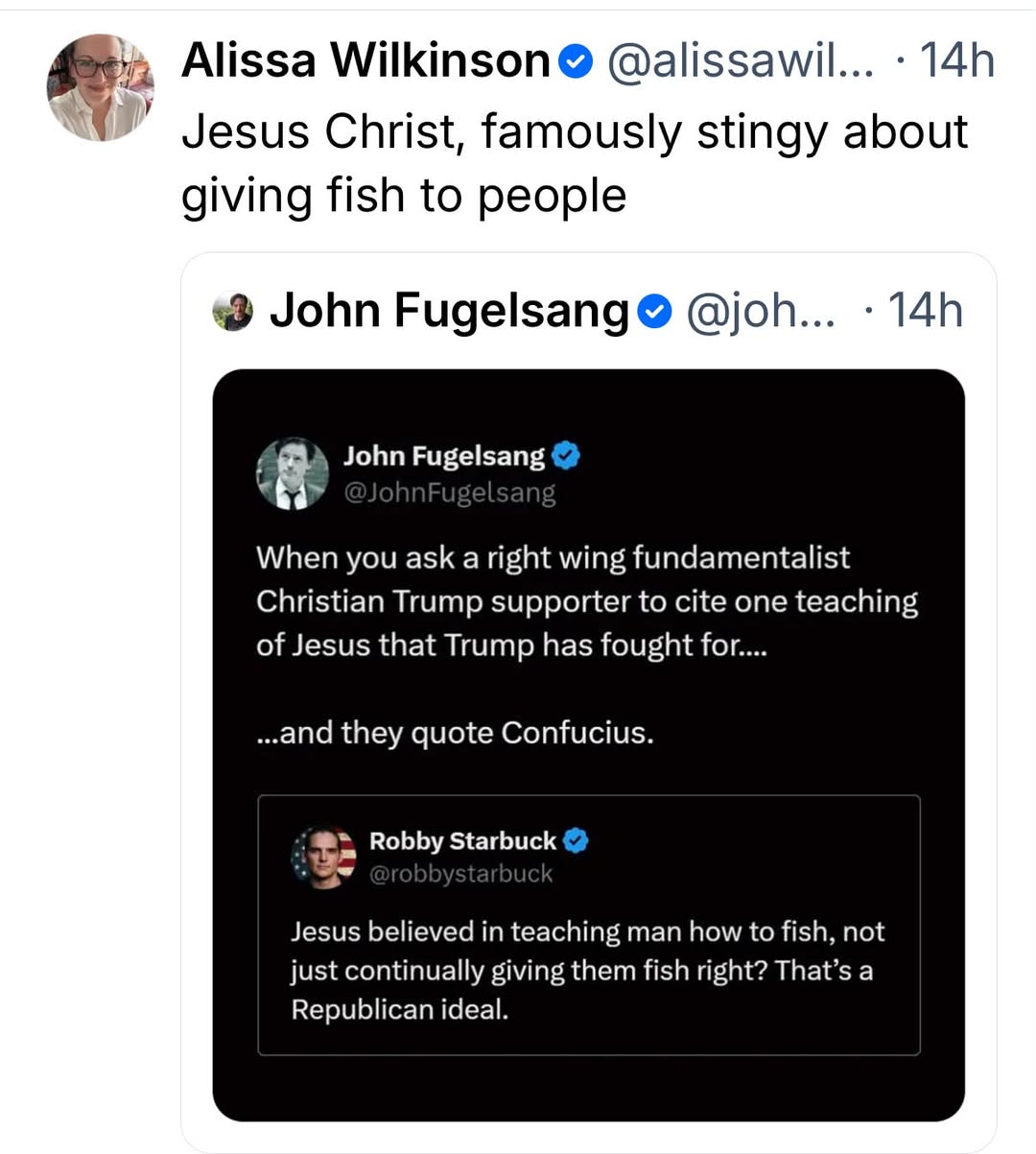Click John Fugelsang's avatar inside dark screenshot
Screen dimensions: 1036x1154
pyautogui.click(x=293, y=473)
